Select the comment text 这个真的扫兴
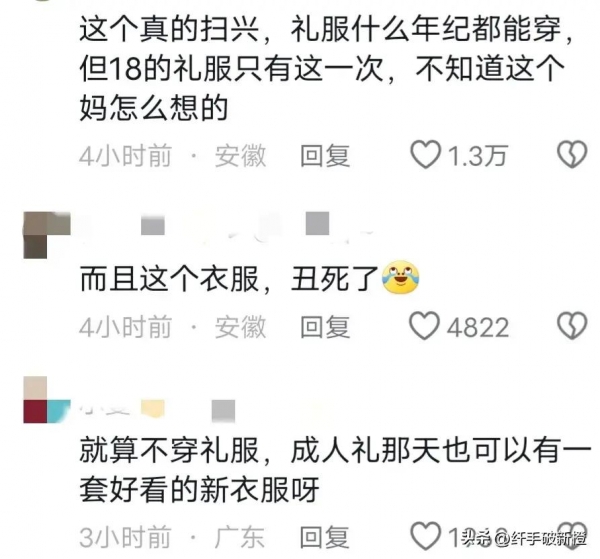The height and width of the screenshot is (559, 600). [169, 29]
